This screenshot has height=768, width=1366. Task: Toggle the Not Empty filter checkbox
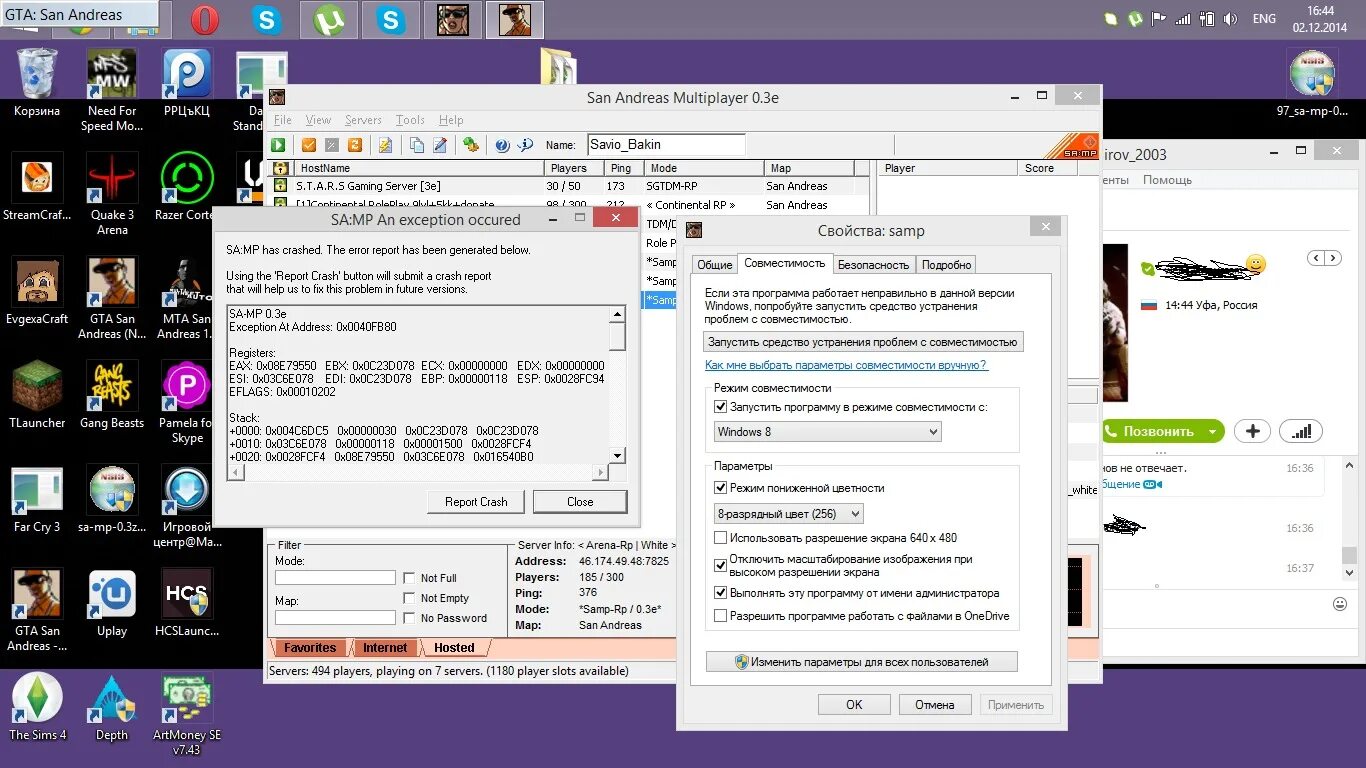click(x=409, y=598)
